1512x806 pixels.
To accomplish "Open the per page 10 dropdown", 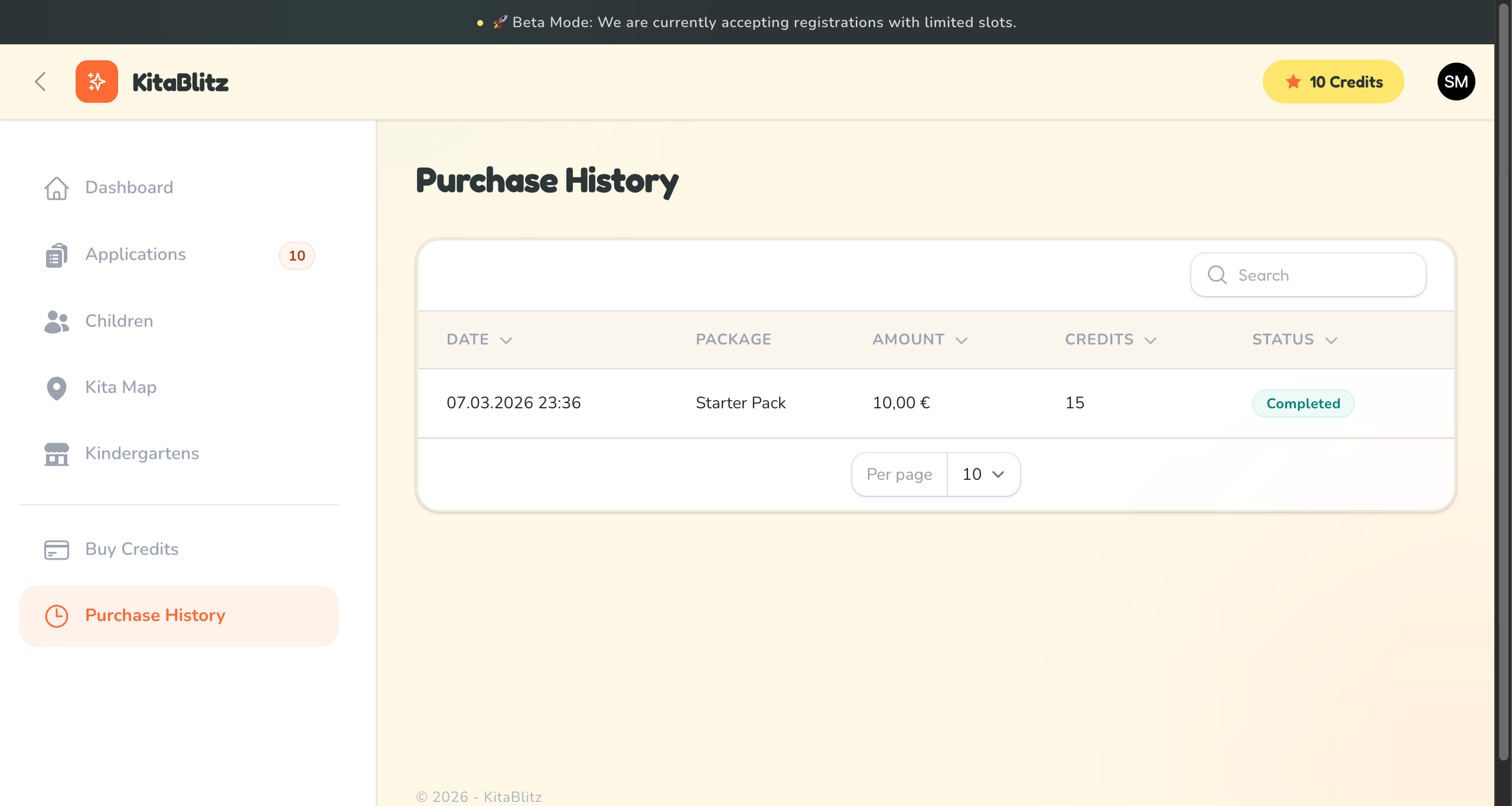I will [x=983, y=474].
